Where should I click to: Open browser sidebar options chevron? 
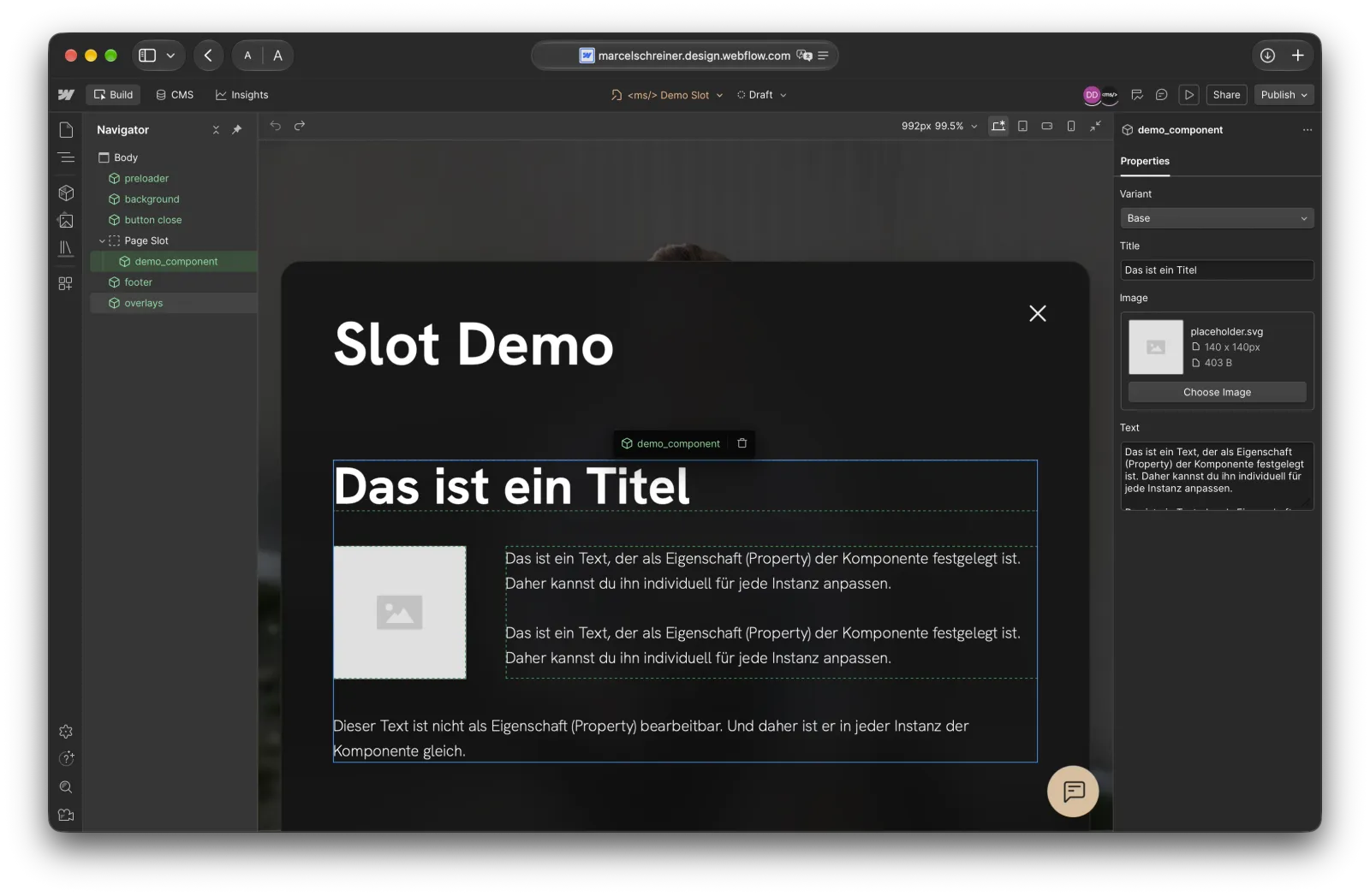tap(170, 56)
